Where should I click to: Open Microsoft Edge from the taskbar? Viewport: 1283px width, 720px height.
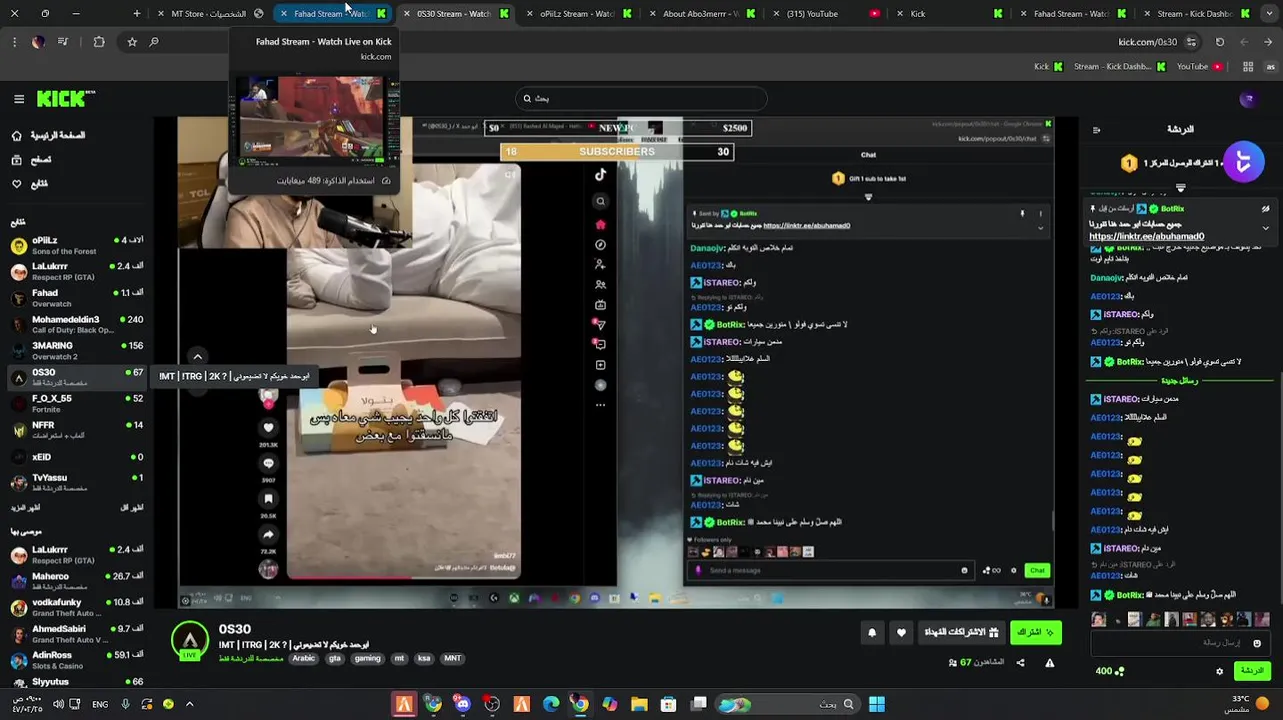(551, 704)
